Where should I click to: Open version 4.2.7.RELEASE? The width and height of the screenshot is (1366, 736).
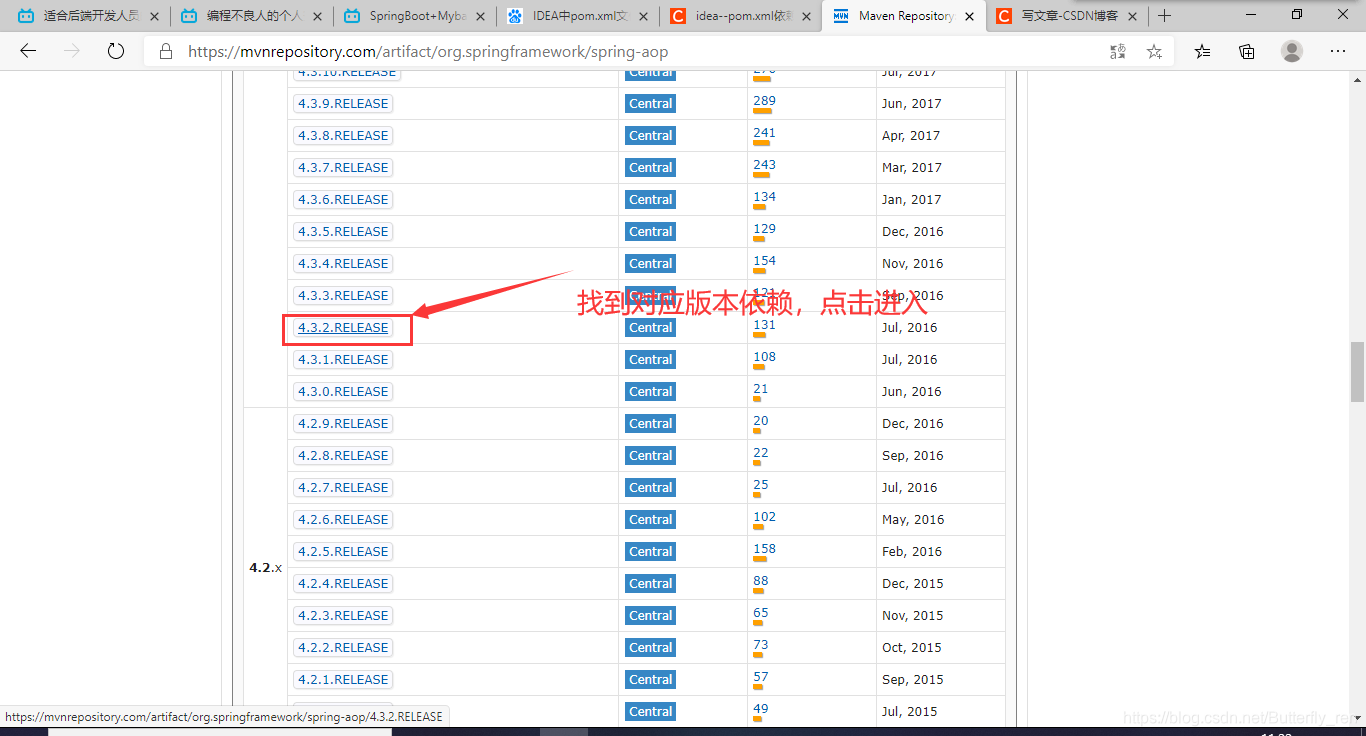point(343,487)
